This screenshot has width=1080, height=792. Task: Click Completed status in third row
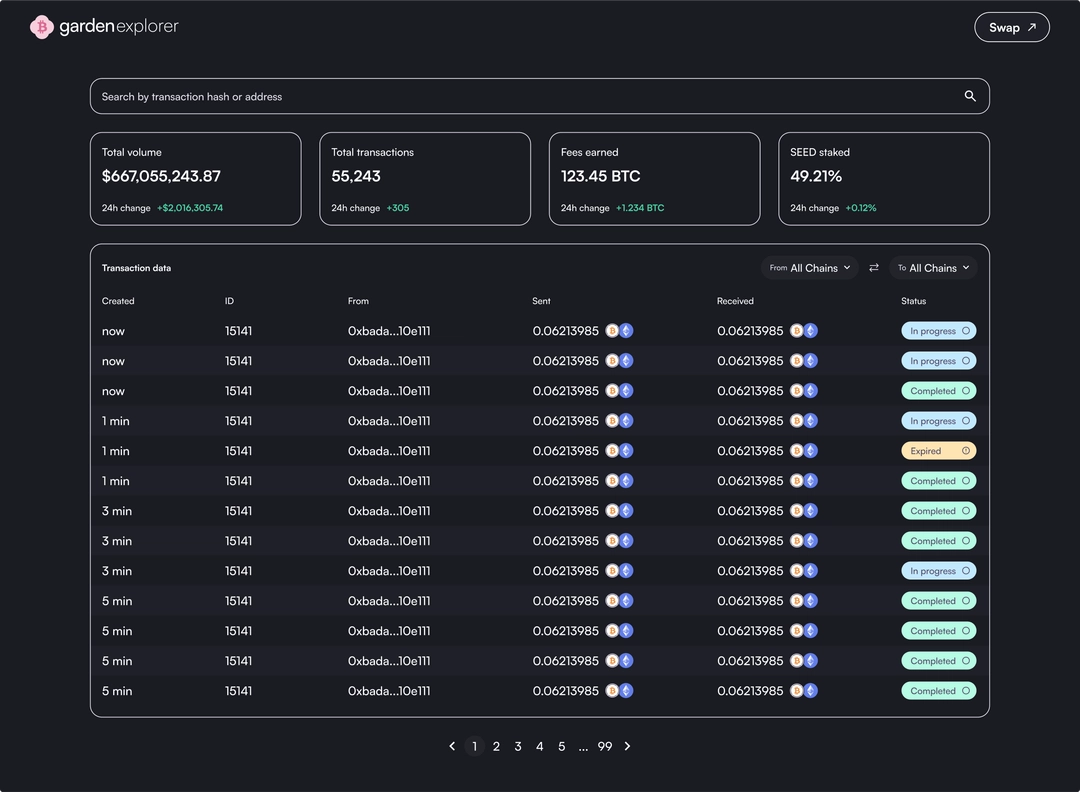click(x=938, y=391)
